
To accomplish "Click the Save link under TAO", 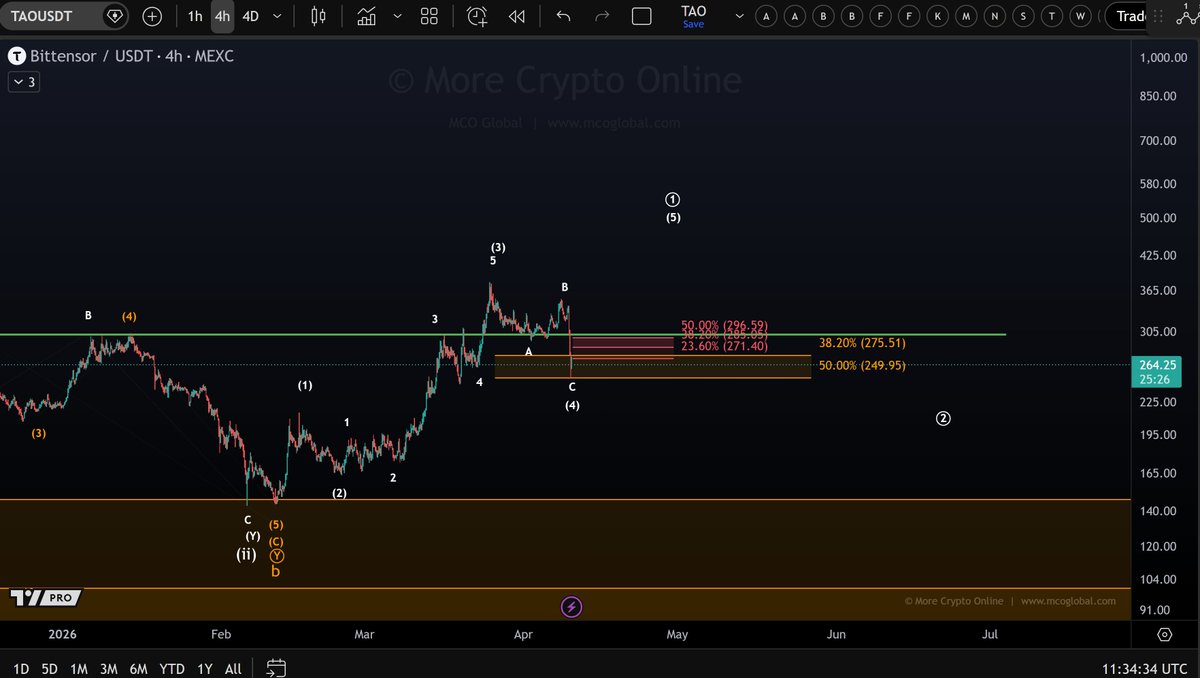I will 693,24.
